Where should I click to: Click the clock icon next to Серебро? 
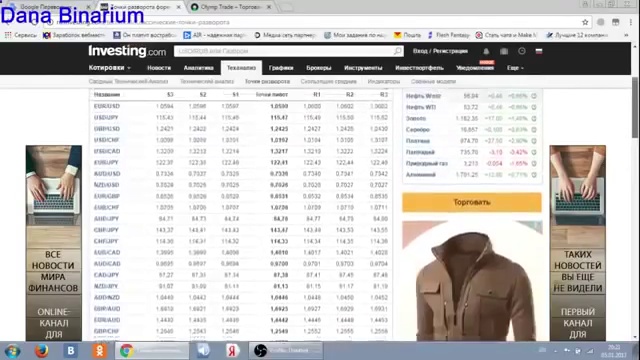(534, 130)
